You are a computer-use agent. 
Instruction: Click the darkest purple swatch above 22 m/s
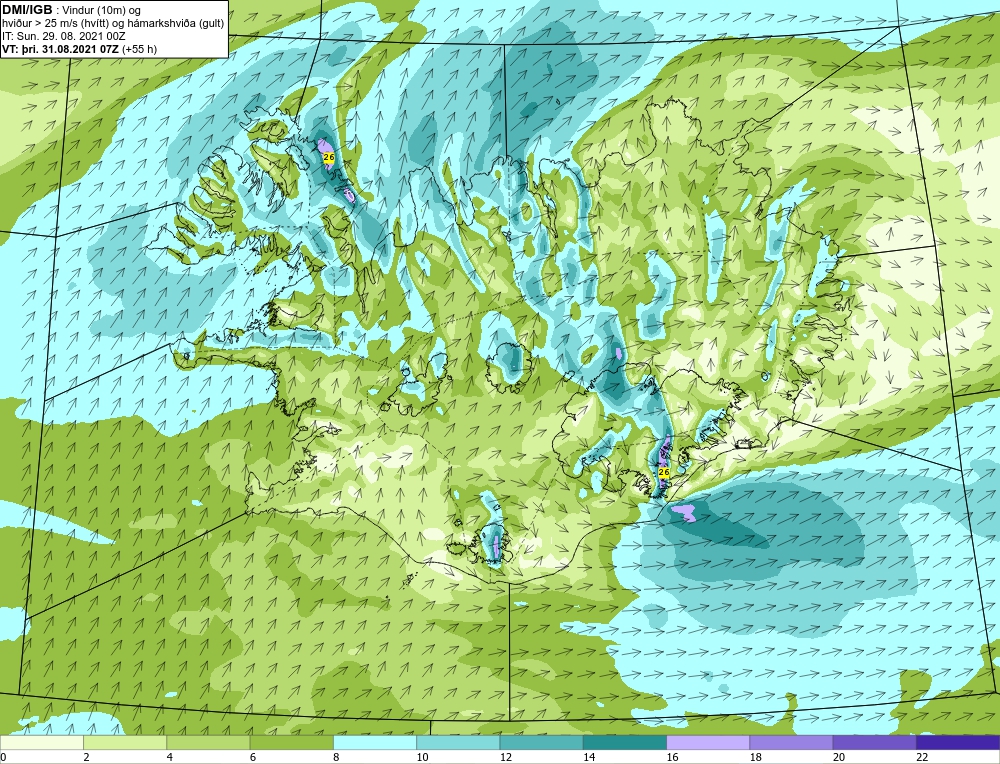(958, 743)
